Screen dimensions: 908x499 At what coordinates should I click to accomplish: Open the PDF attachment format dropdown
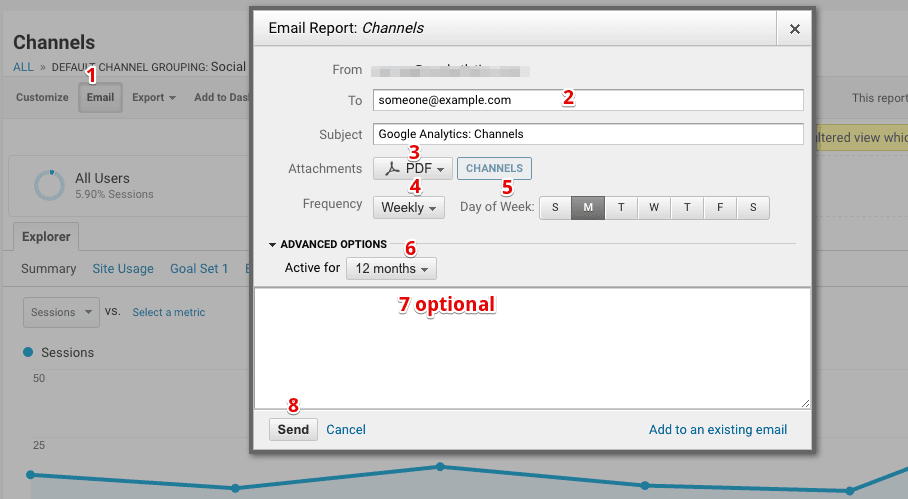[412, 168]
